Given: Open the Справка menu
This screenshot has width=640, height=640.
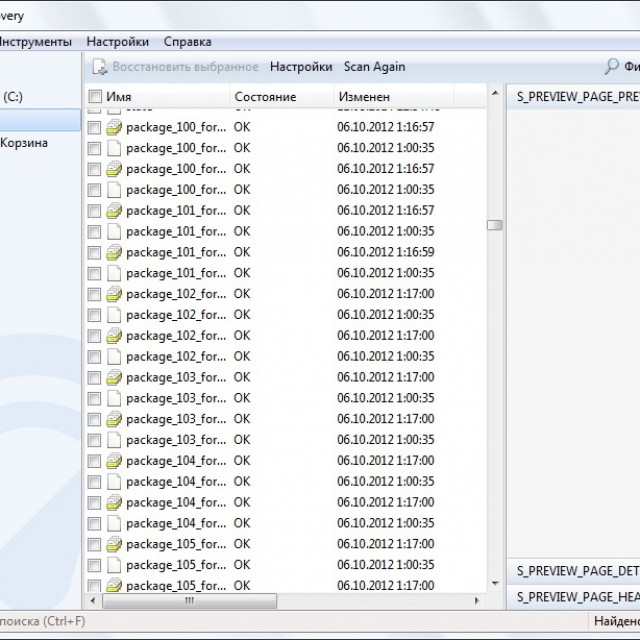Looking at the screenshot, I should click(x=188, y=42).
